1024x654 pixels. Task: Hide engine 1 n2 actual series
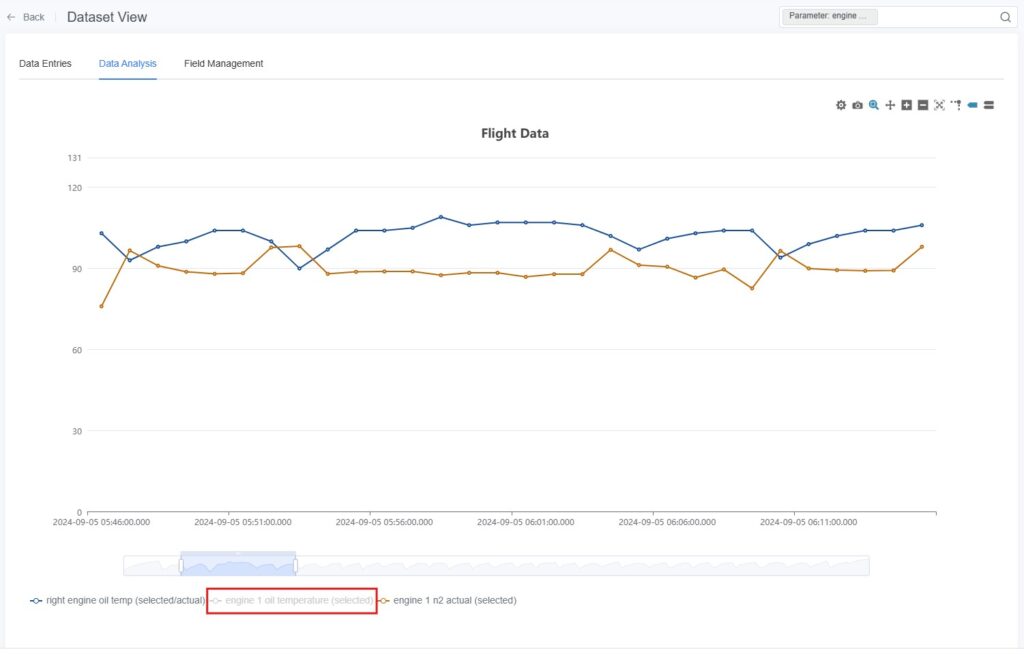point(448,600)
